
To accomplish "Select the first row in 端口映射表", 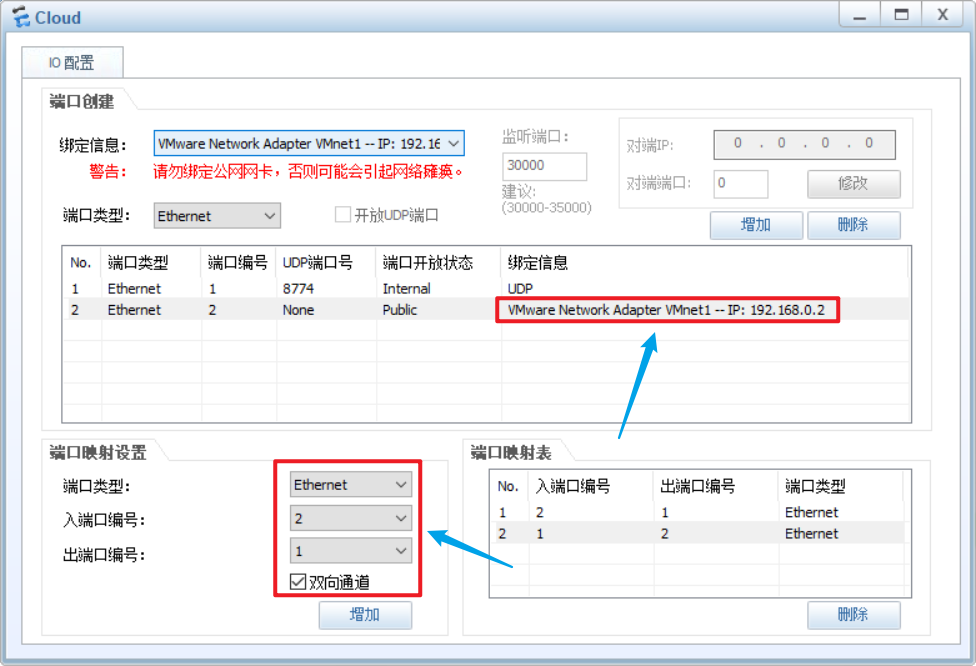I will [x=650, y=512].
